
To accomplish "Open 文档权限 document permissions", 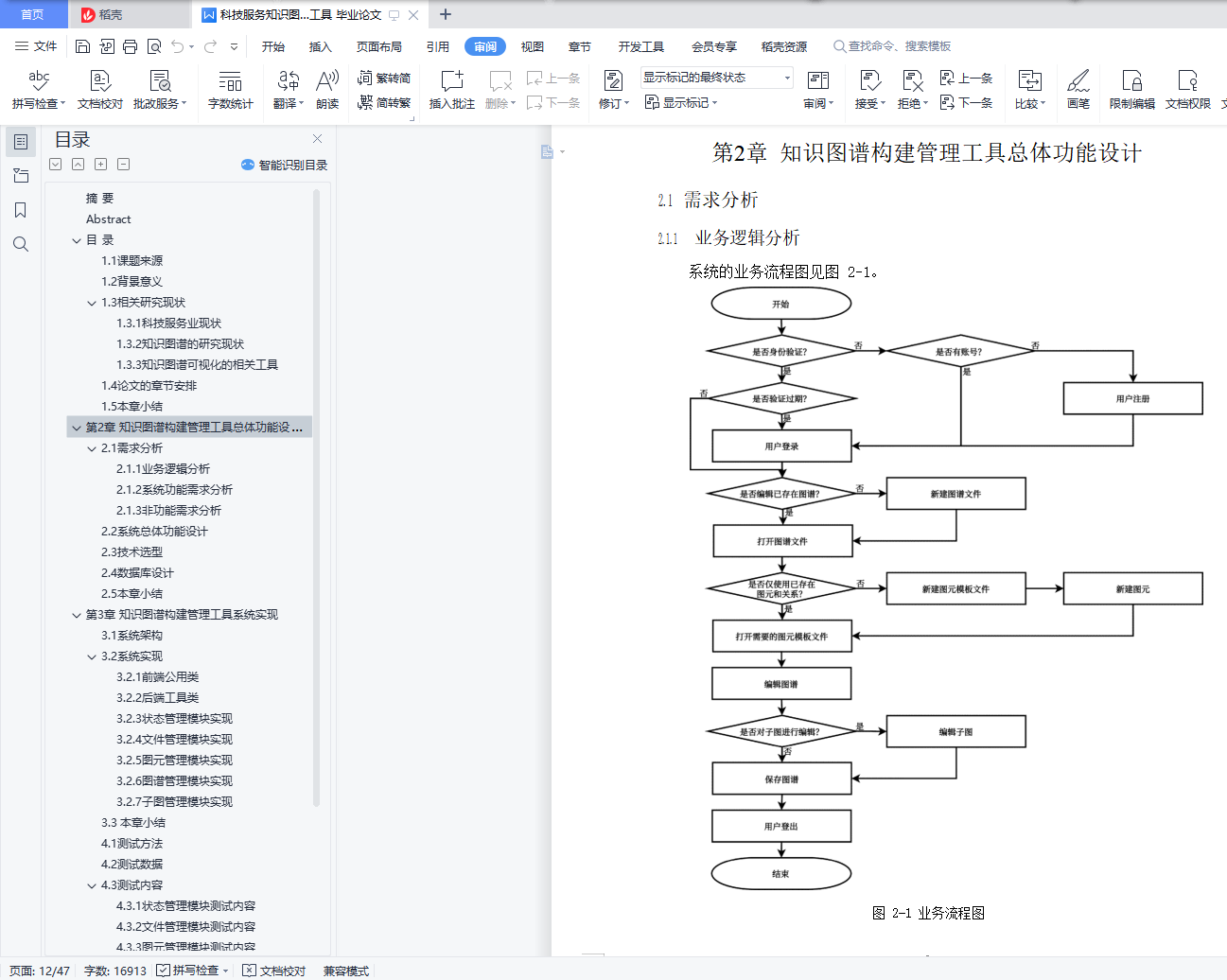I will pos(1188,89).
